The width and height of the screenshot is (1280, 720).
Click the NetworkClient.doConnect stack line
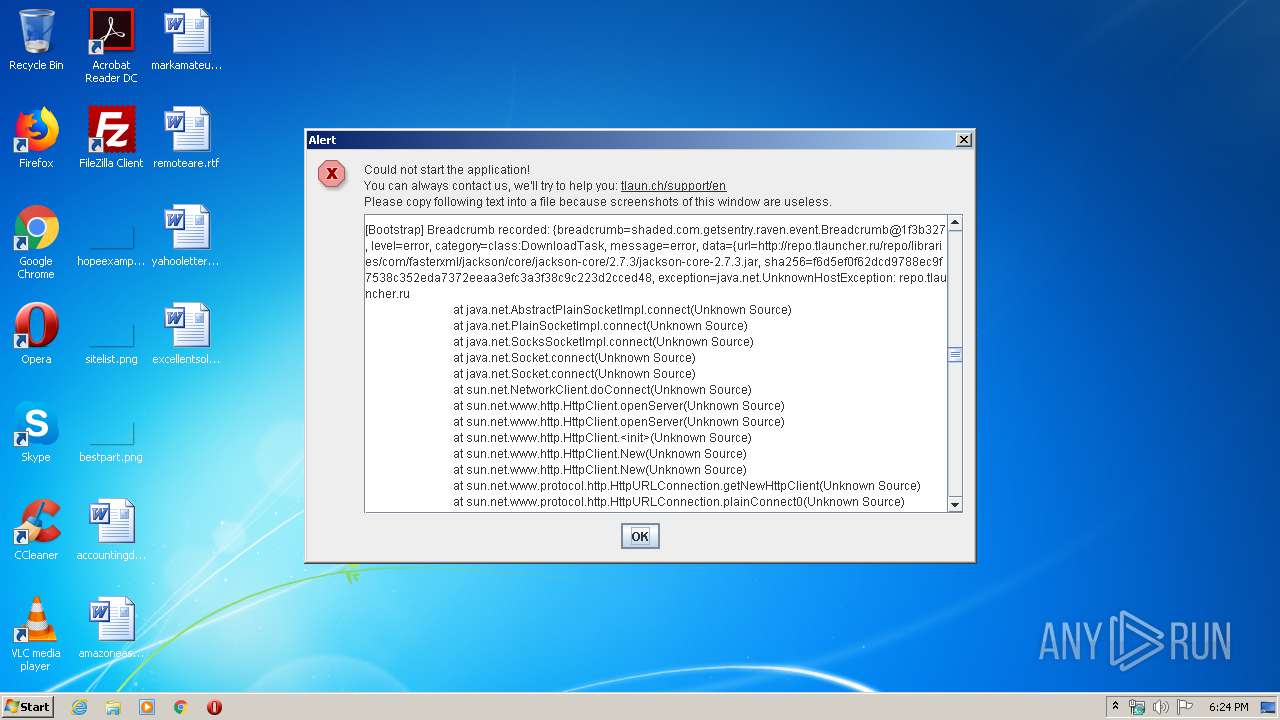[x=602, y=390]
